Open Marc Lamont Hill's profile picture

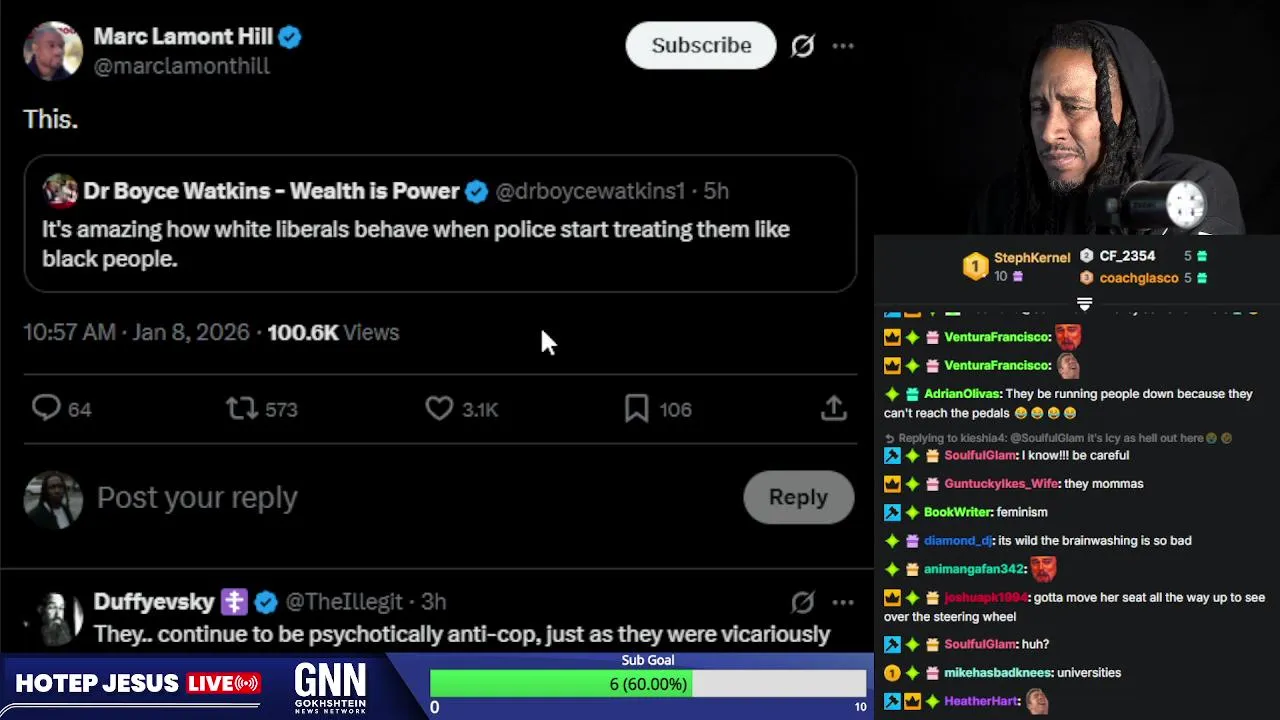(53, 50)
